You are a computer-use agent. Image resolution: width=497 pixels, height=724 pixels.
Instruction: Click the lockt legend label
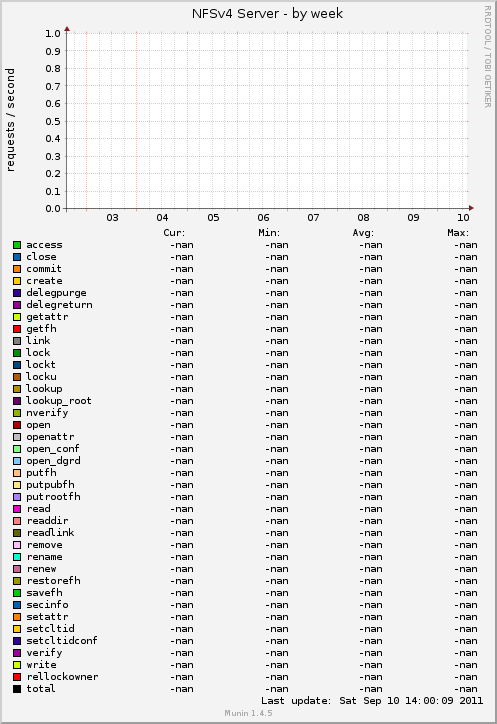coord(41,365)
